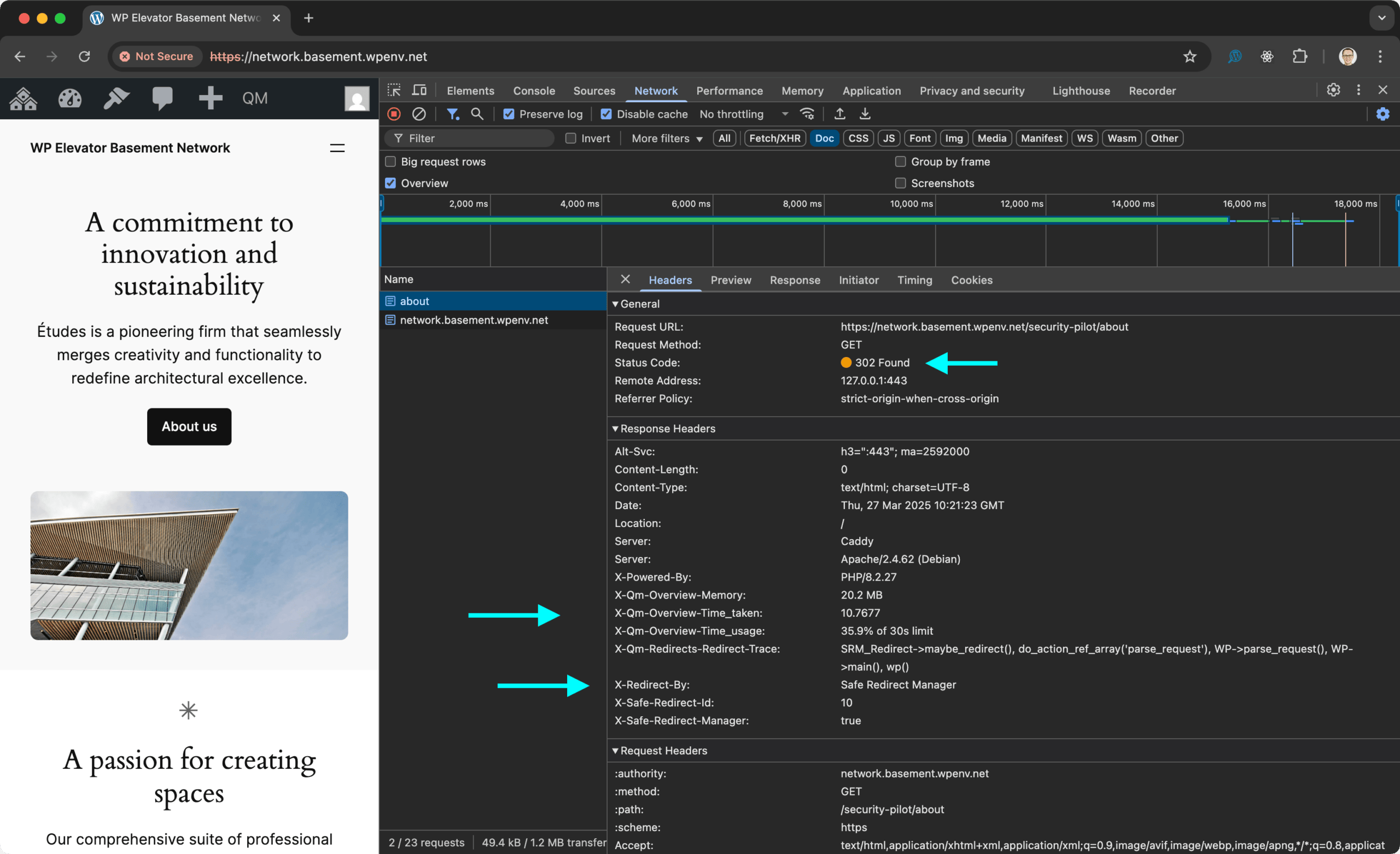Image resolution: width=1400 pixels, height=854 pixels.
Task: Switch to the Console tab
Action: (534, 91)
